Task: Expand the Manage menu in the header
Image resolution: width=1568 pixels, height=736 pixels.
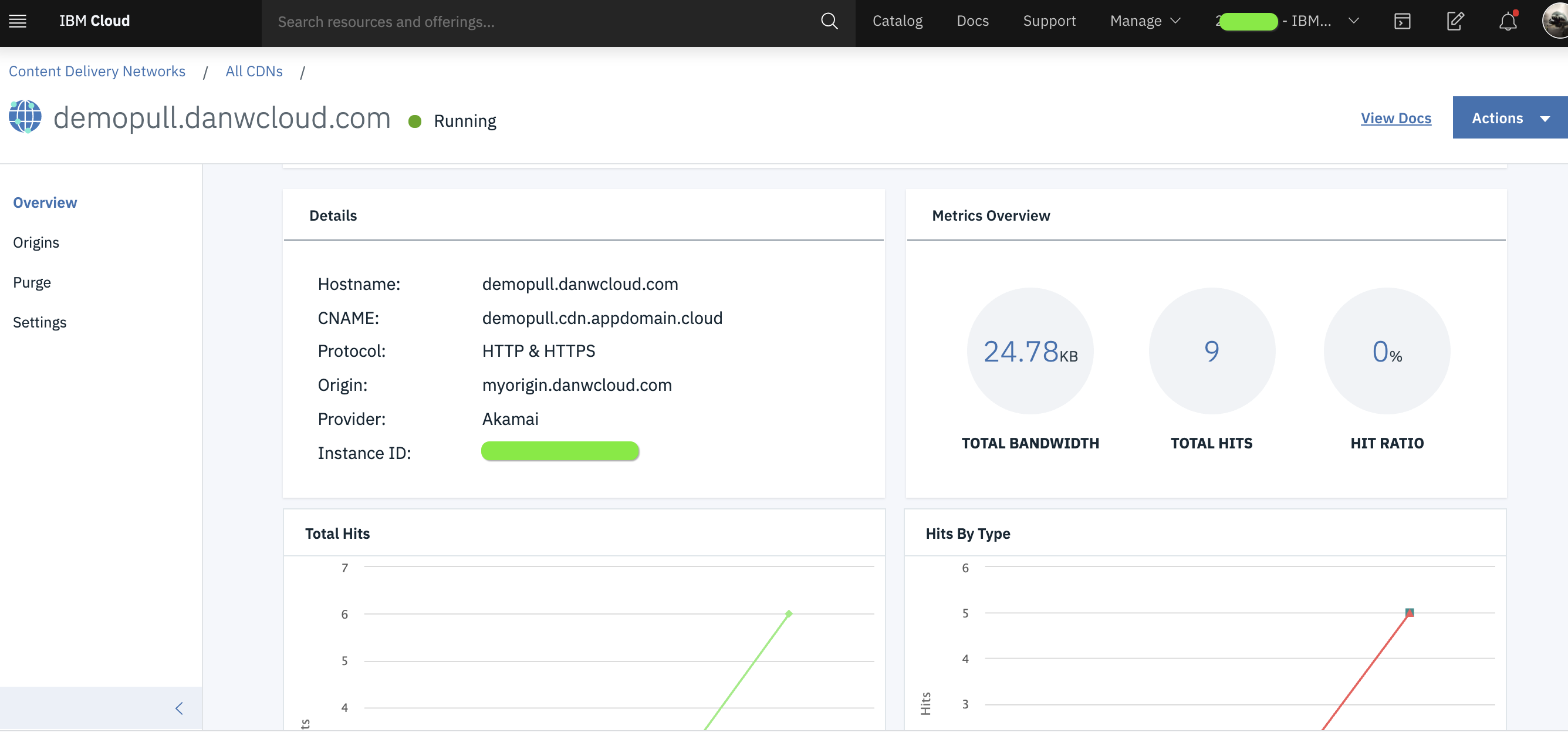Action: 1144,21
